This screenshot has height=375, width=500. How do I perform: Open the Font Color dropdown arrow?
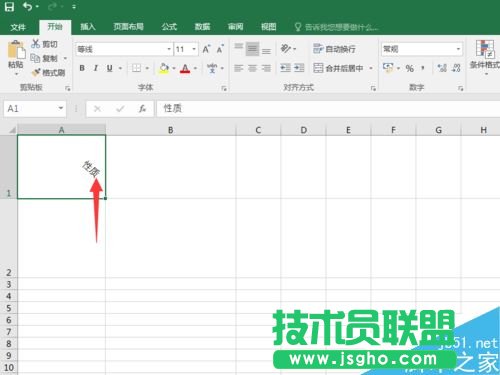195,68
